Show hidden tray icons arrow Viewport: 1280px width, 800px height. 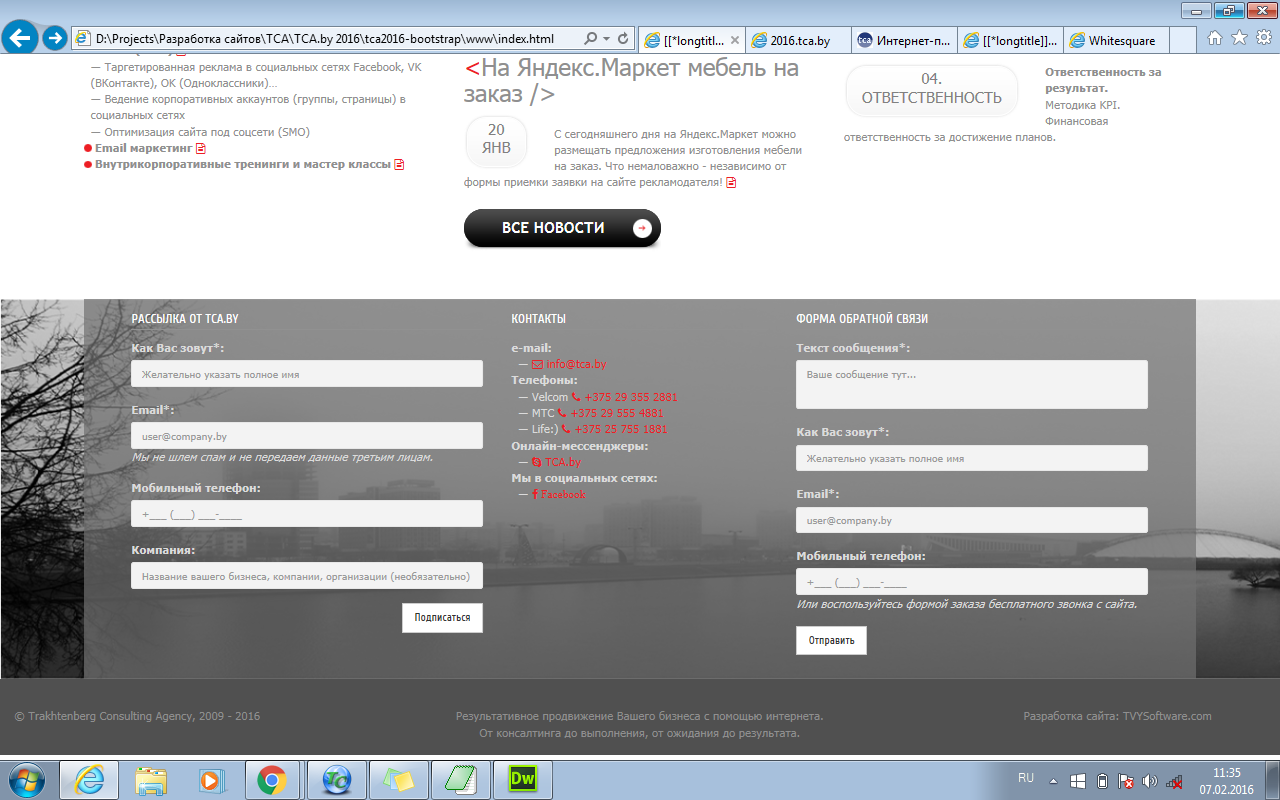point(1054,780)
